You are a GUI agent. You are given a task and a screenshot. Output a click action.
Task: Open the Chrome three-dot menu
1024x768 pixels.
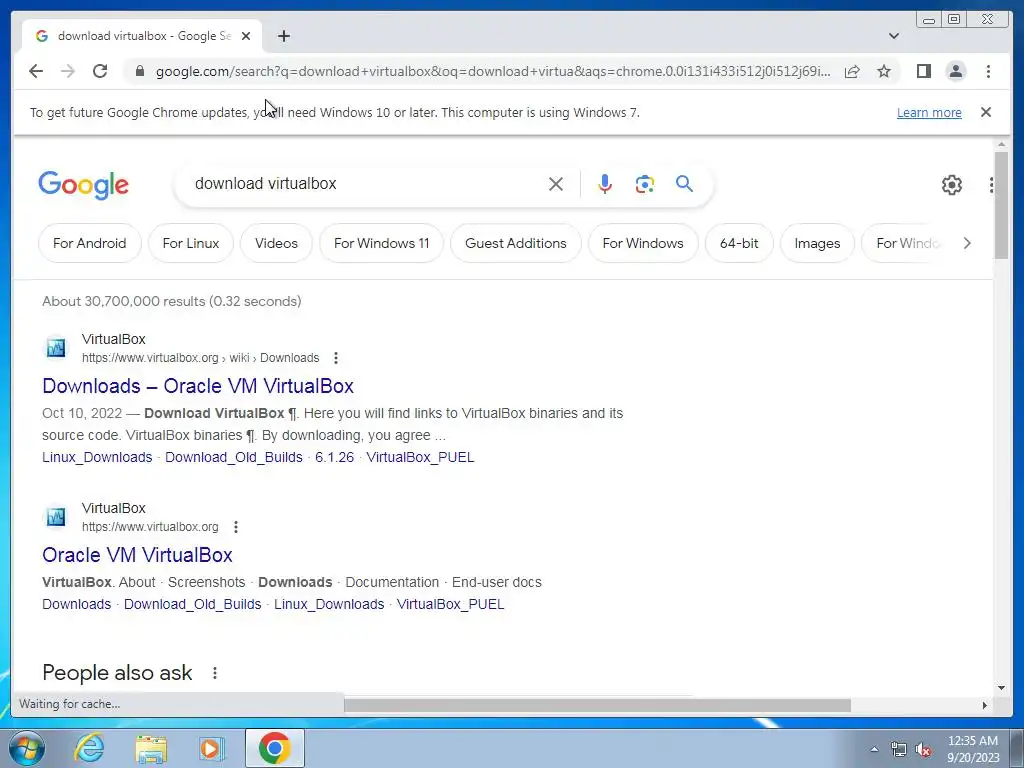988,71
